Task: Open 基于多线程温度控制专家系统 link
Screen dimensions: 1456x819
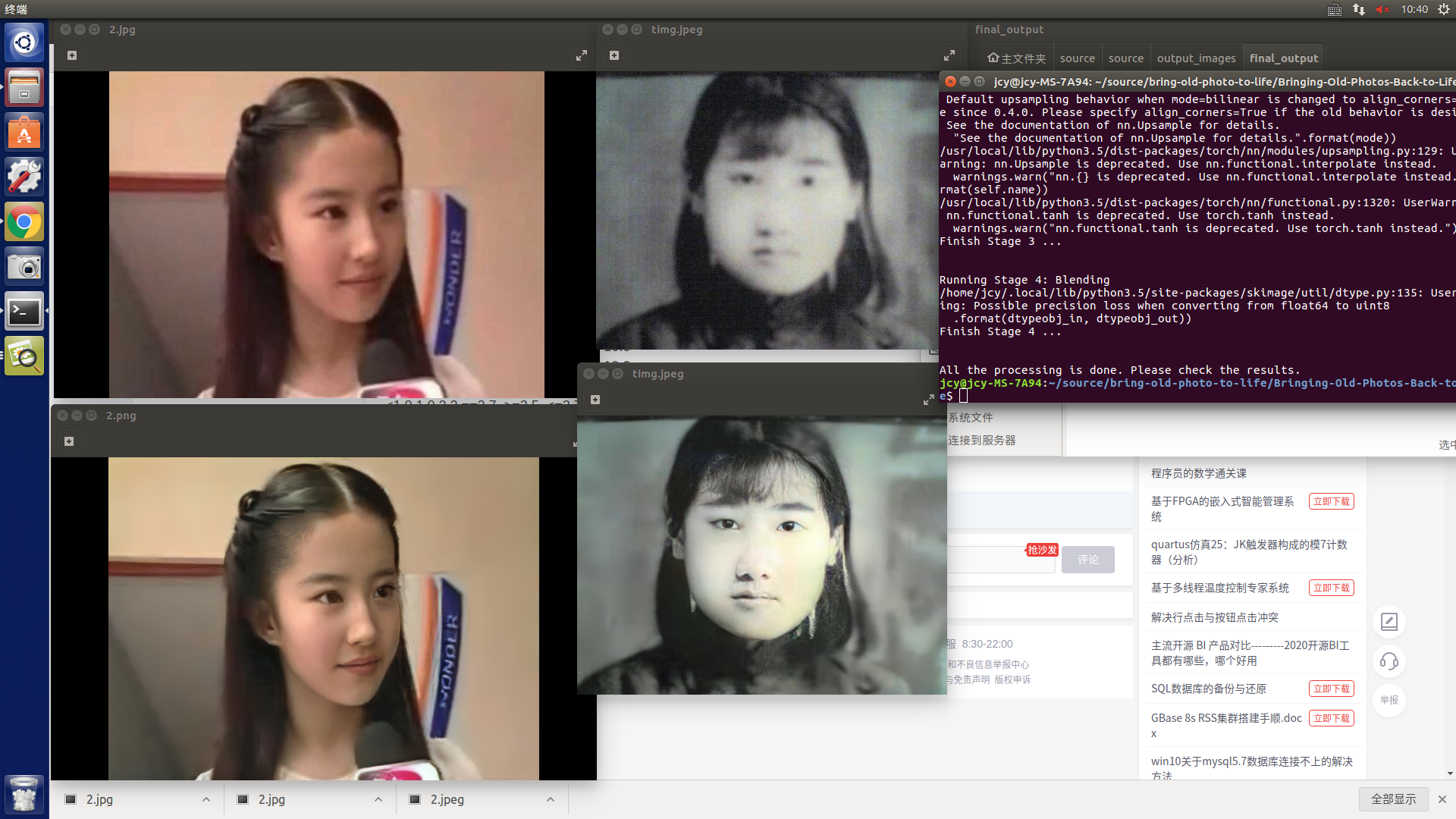Action: (x=1220, y=588)
